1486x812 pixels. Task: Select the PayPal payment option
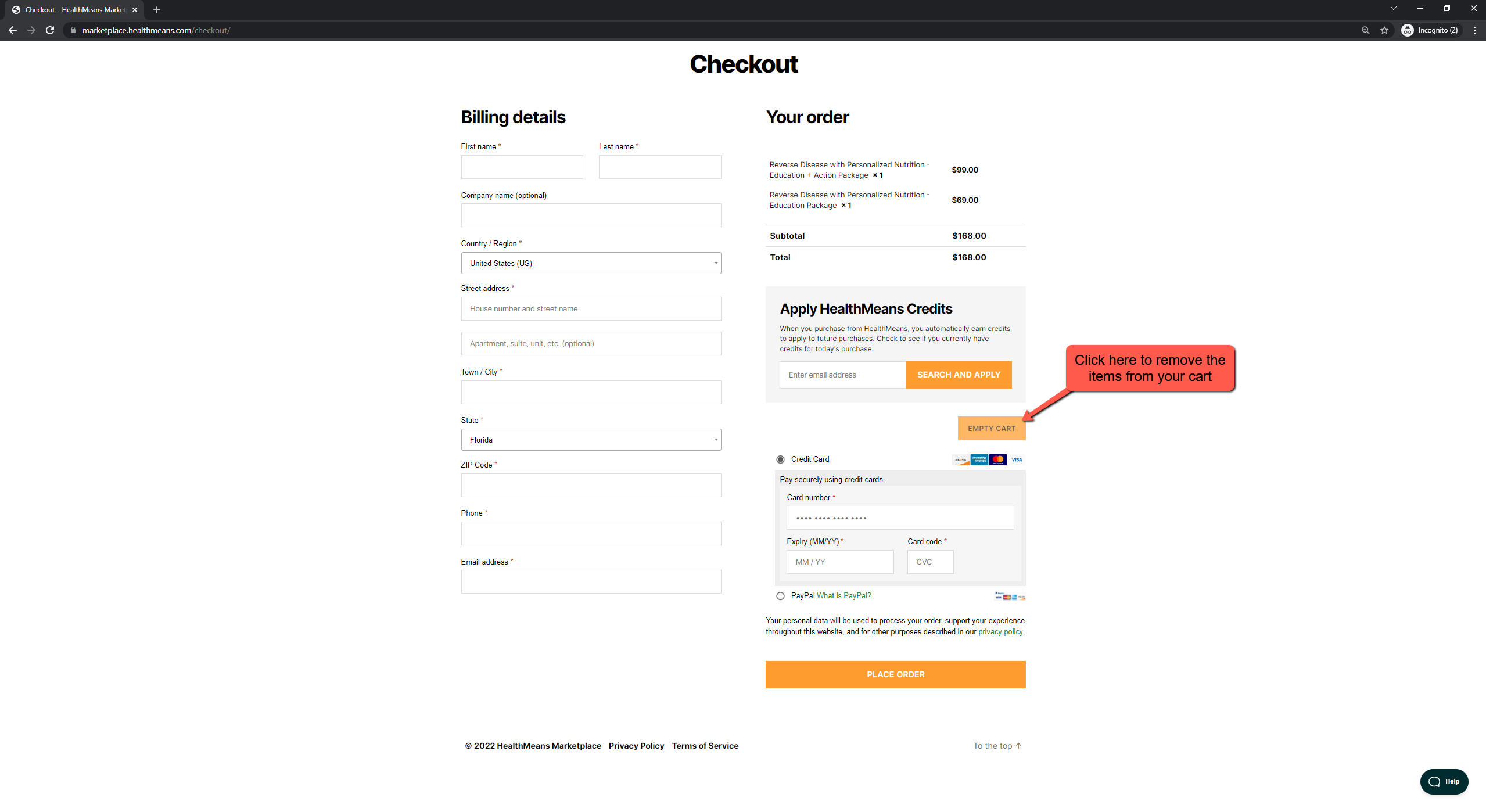click(x=780, y=595)
